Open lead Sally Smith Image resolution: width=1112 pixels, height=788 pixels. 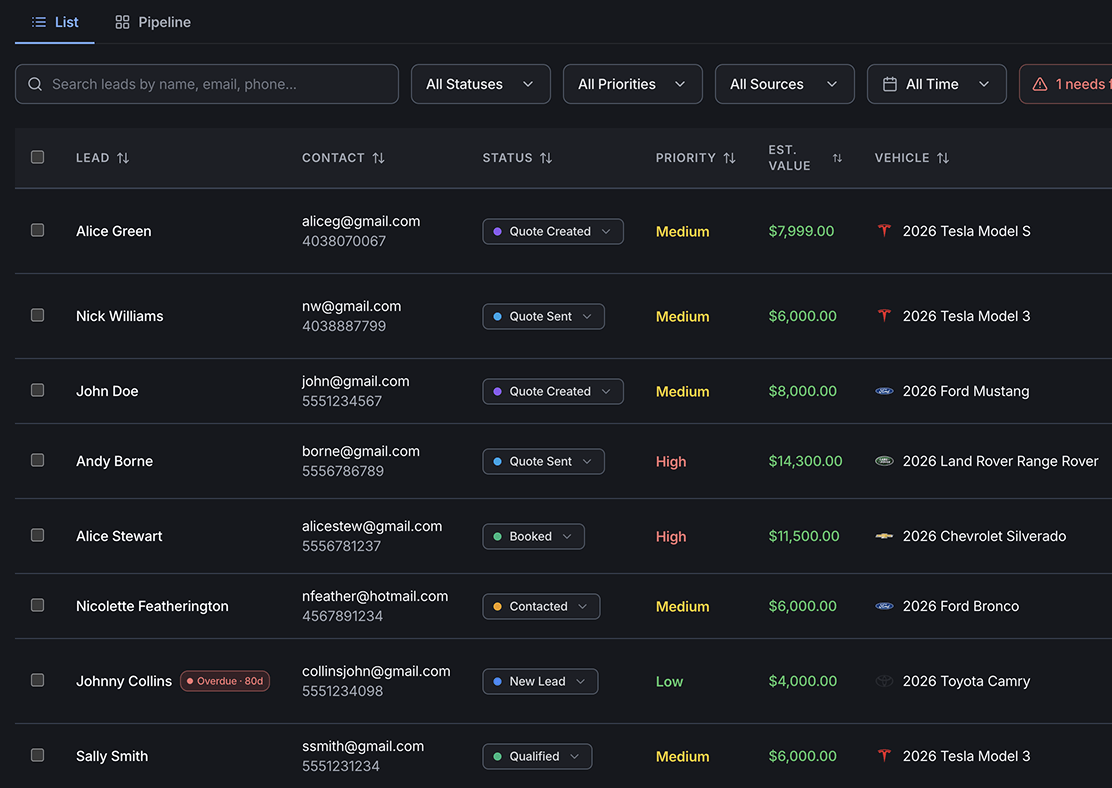click(x=112, y=757)
